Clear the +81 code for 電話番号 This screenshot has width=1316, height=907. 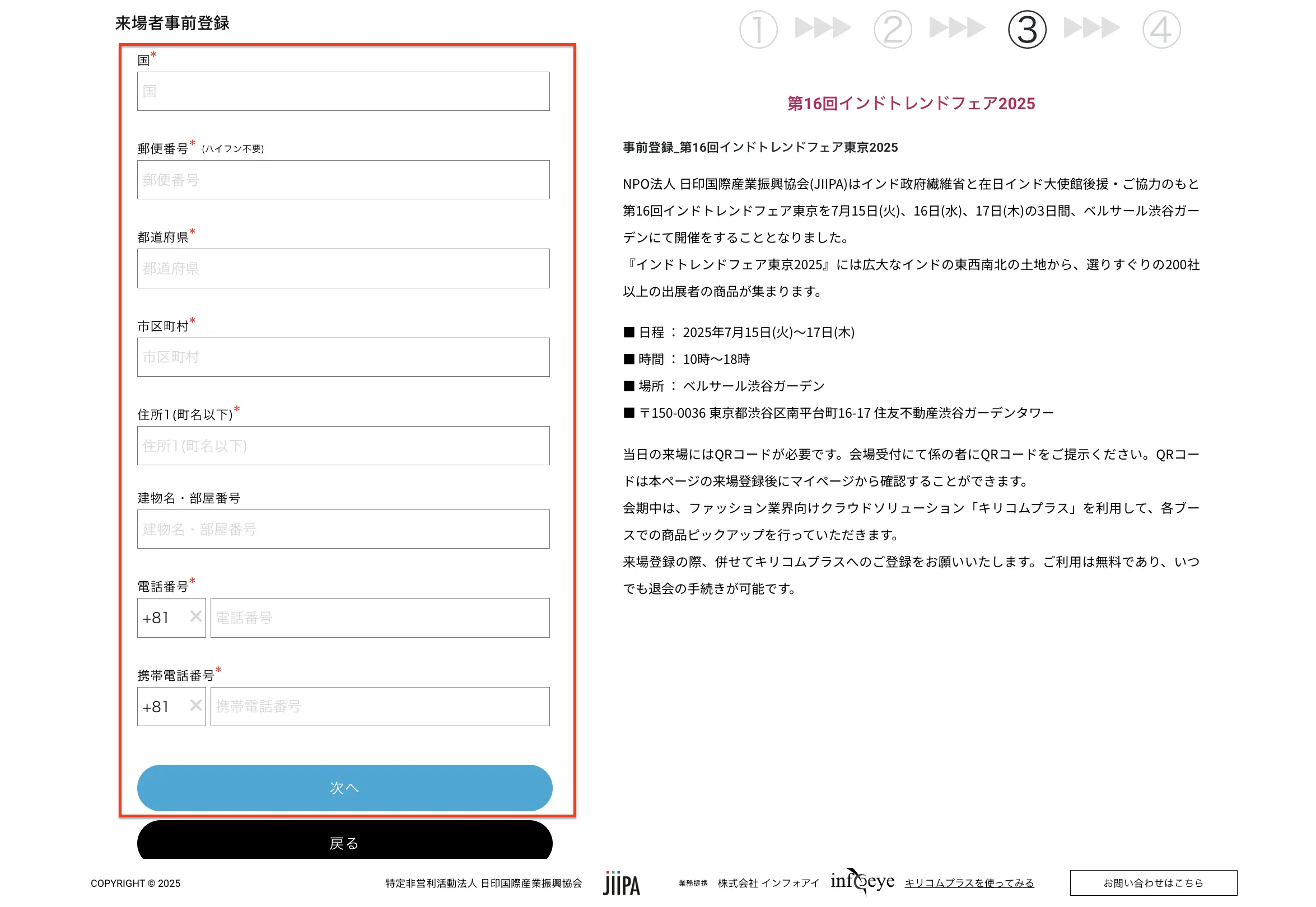click(x=195, y=616)
